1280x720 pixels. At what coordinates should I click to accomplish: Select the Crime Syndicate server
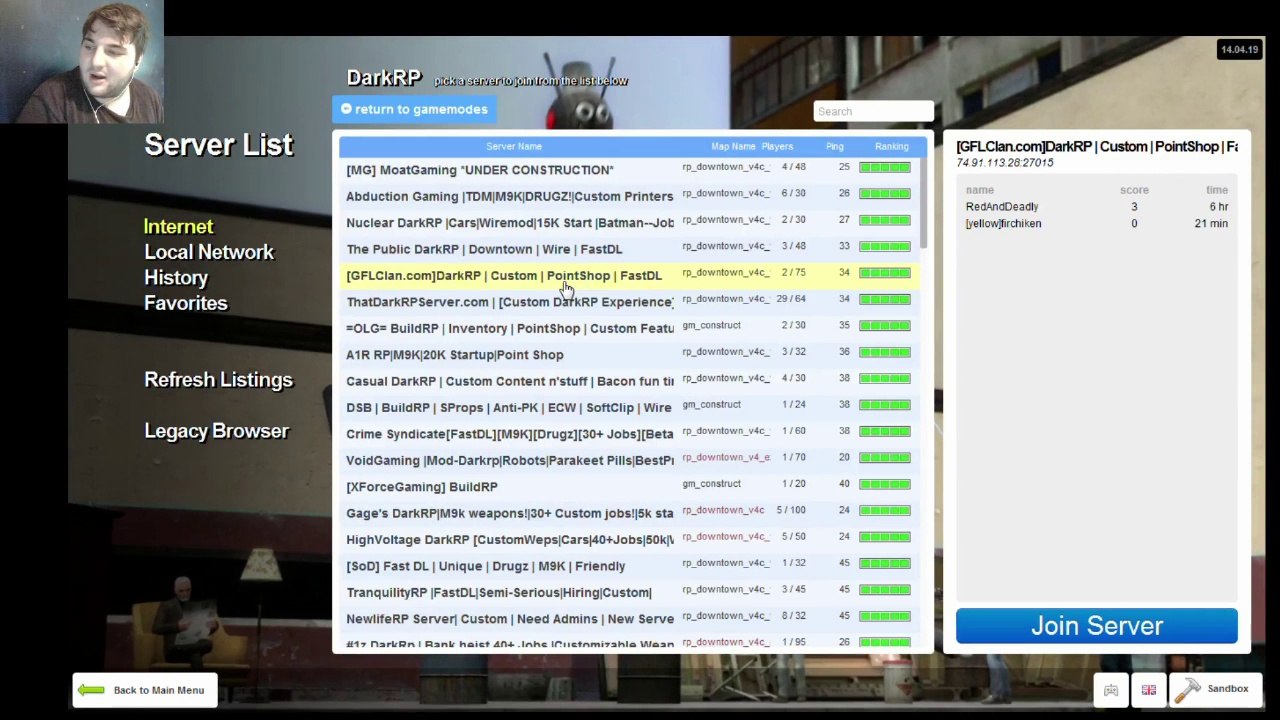pos(628,434)
